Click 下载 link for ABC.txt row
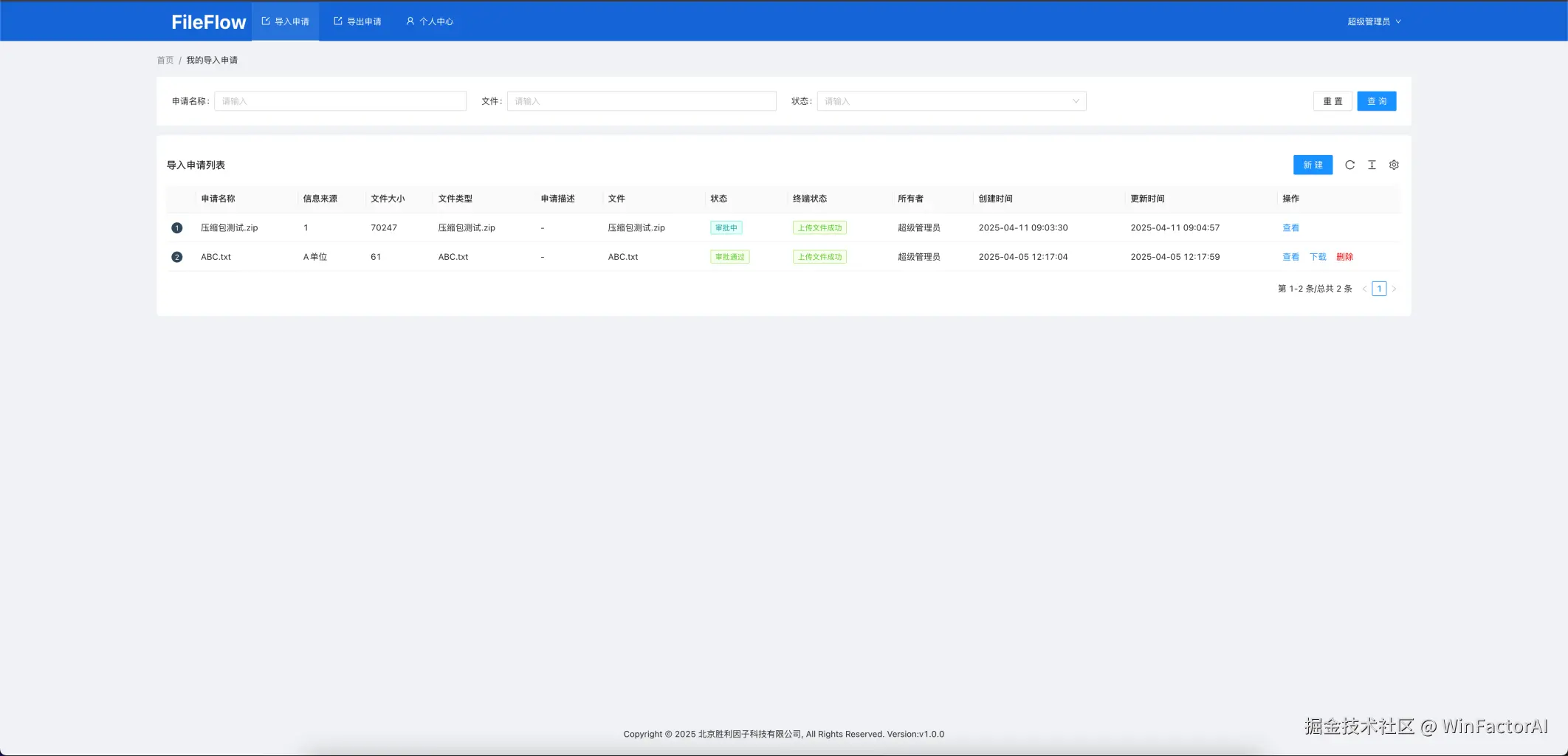 (x=1318, y=257)
